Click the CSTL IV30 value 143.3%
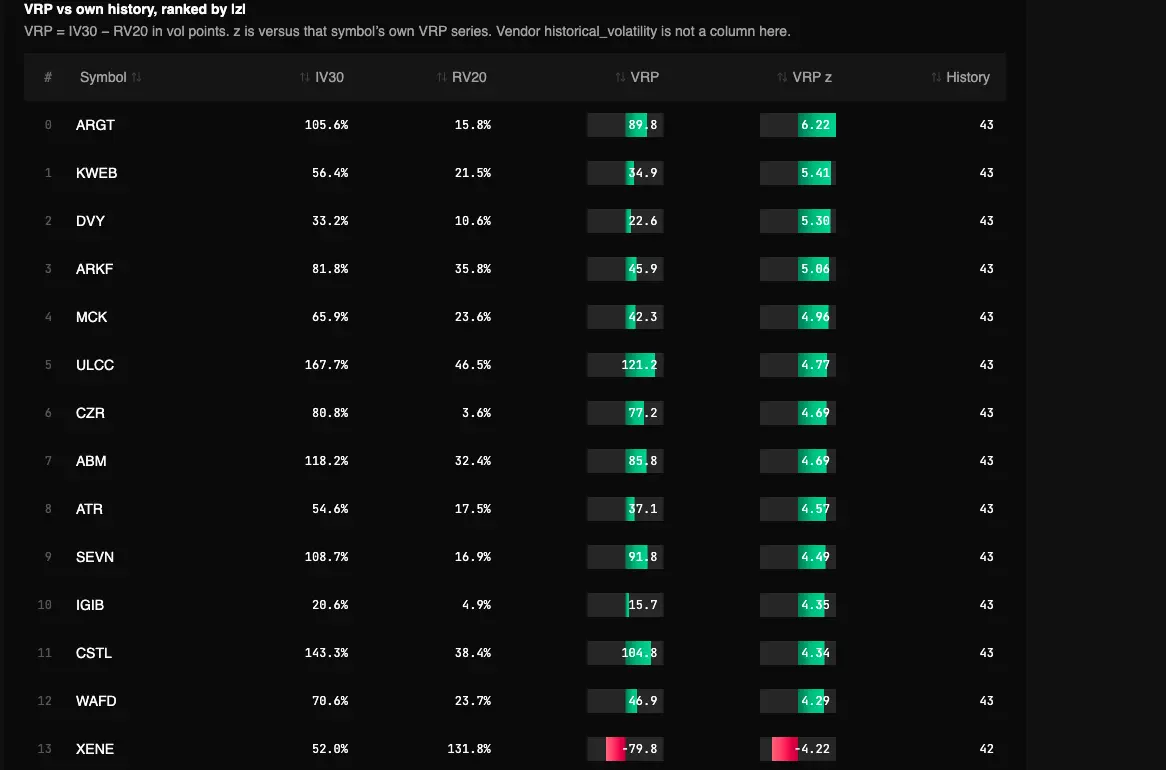 (x=326, y=652)
